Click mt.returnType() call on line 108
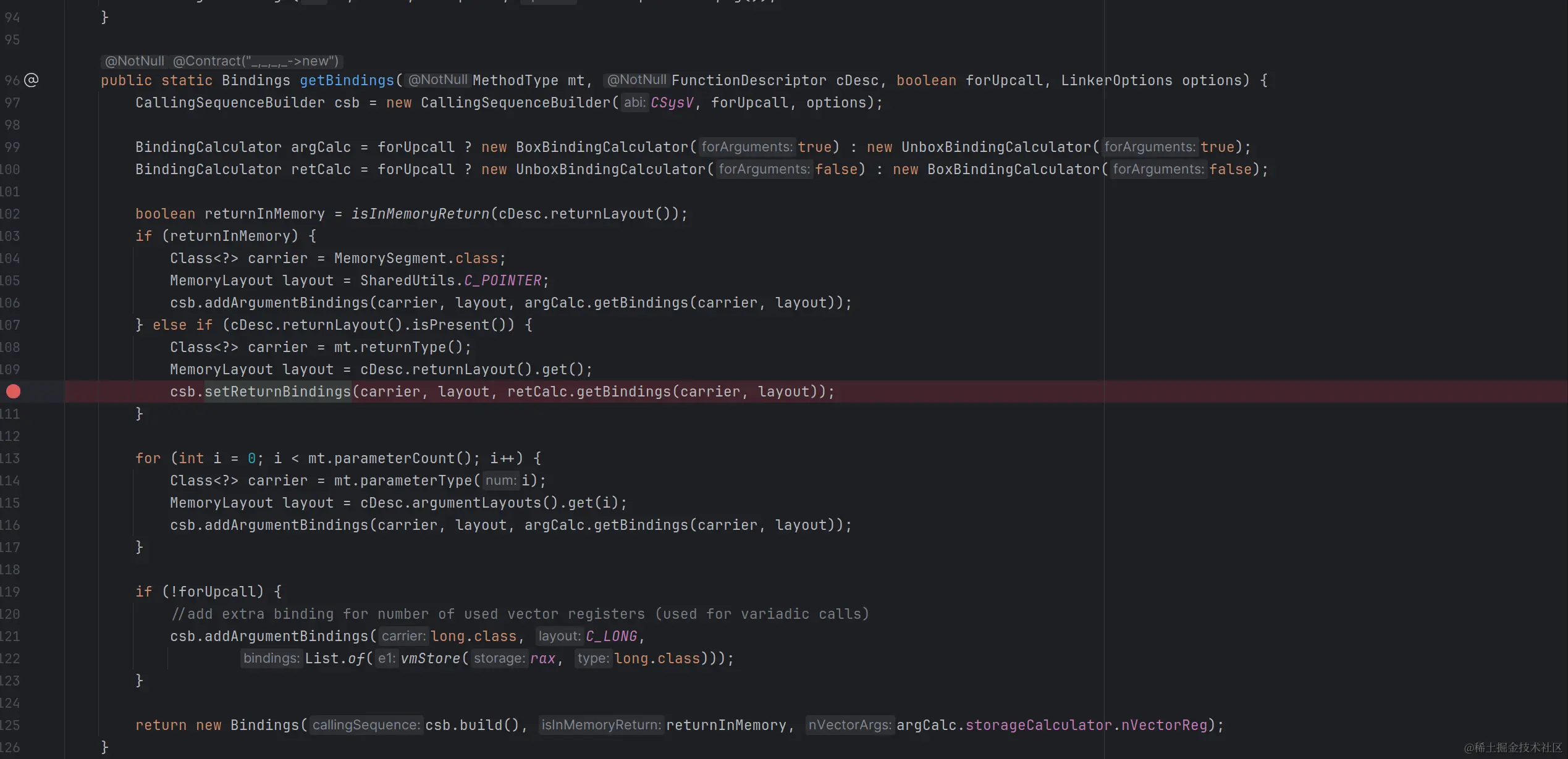This screenshot has height=759, width=1568. tap(398, 347)
